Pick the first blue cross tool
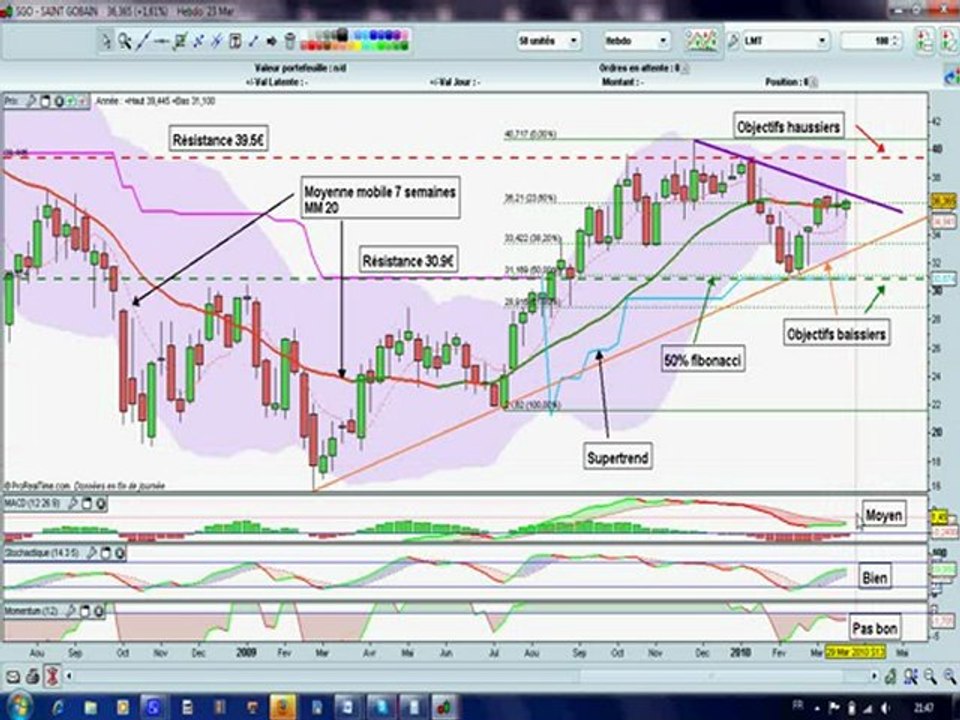The image size is (960, 720). (198, 41)
